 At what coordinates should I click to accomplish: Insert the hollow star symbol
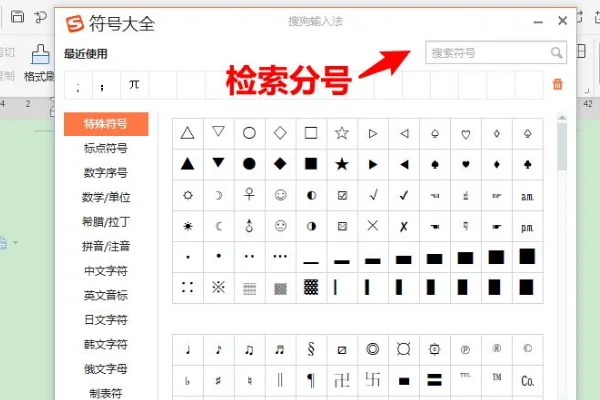pos(342,133)
